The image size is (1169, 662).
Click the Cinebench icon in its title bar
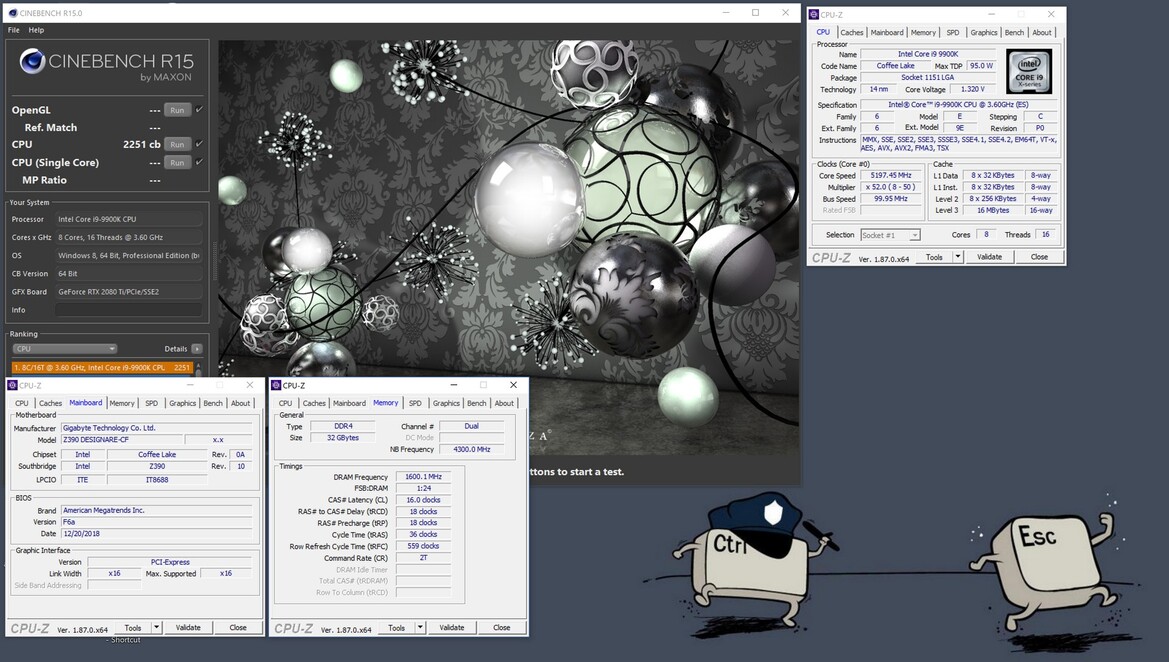(13, 13)
